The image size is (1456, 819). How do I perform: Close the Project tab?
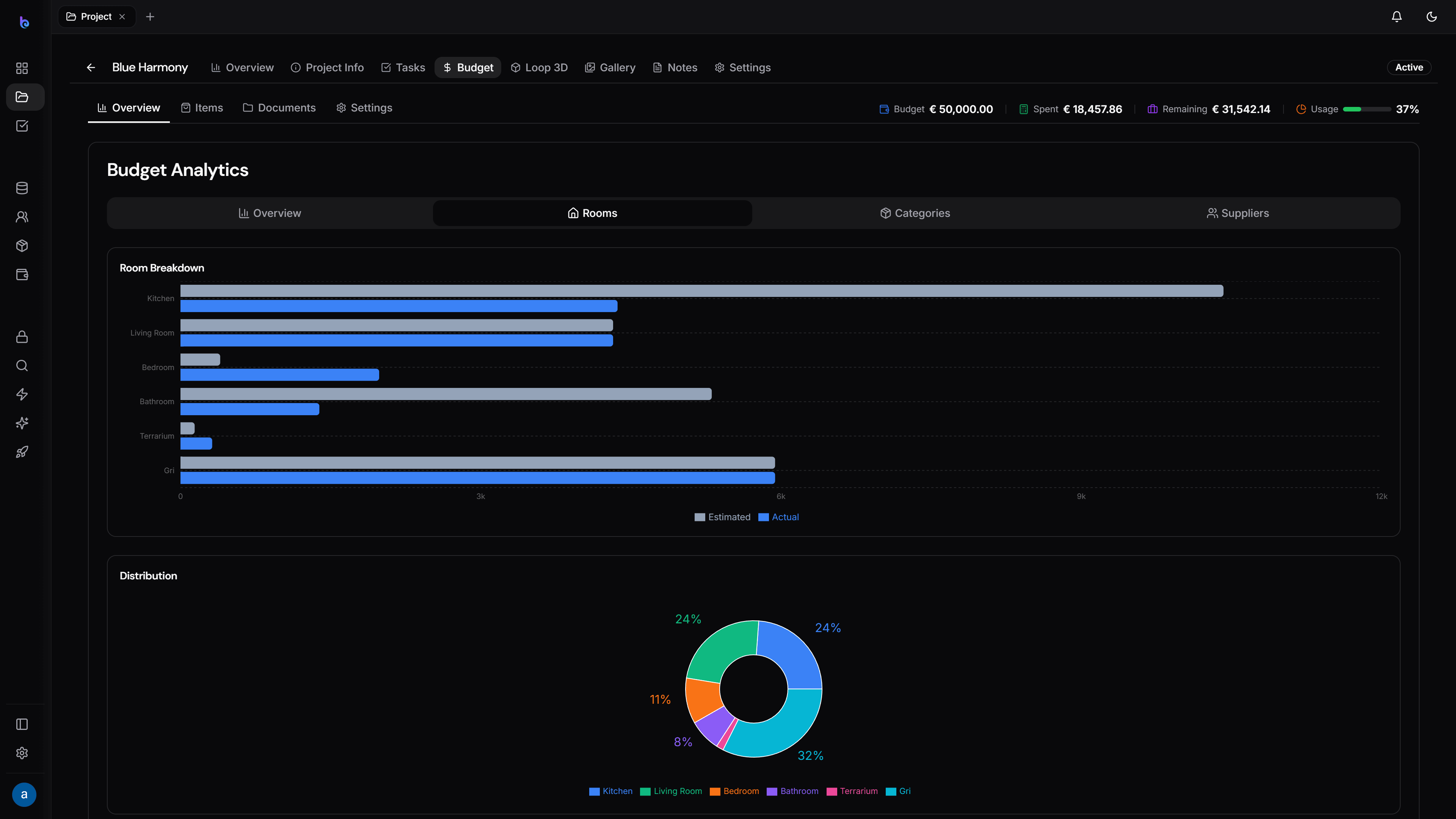pyautogui.click(x=122, y=16)
